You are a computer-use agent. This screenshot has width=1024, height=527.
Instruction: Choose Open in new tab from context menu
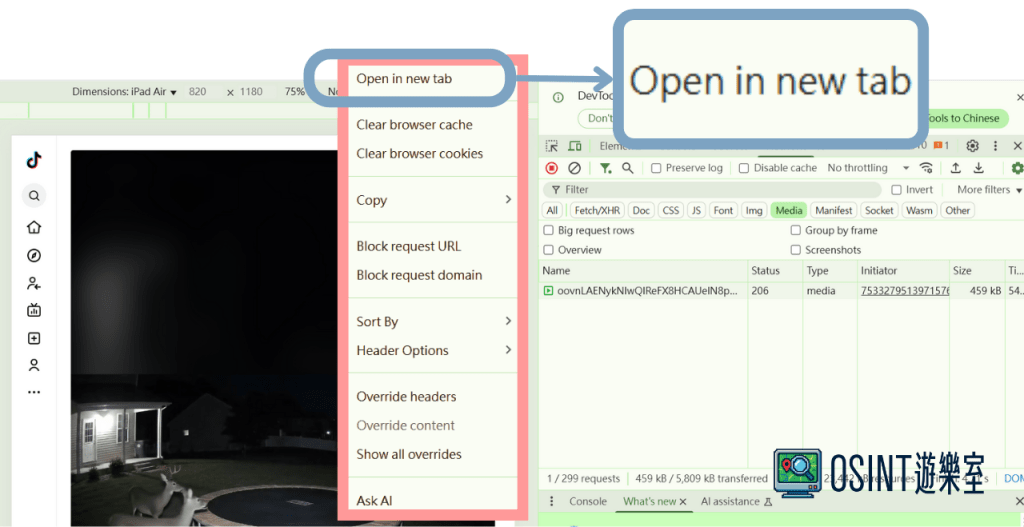(404, 79)
